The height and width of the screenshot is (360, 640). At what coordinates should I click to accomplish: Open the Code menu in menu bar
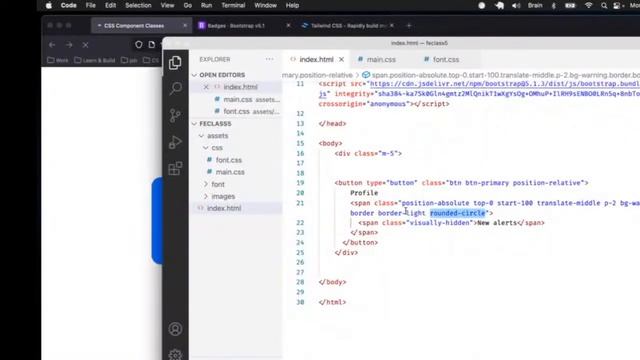coord(69,5)
